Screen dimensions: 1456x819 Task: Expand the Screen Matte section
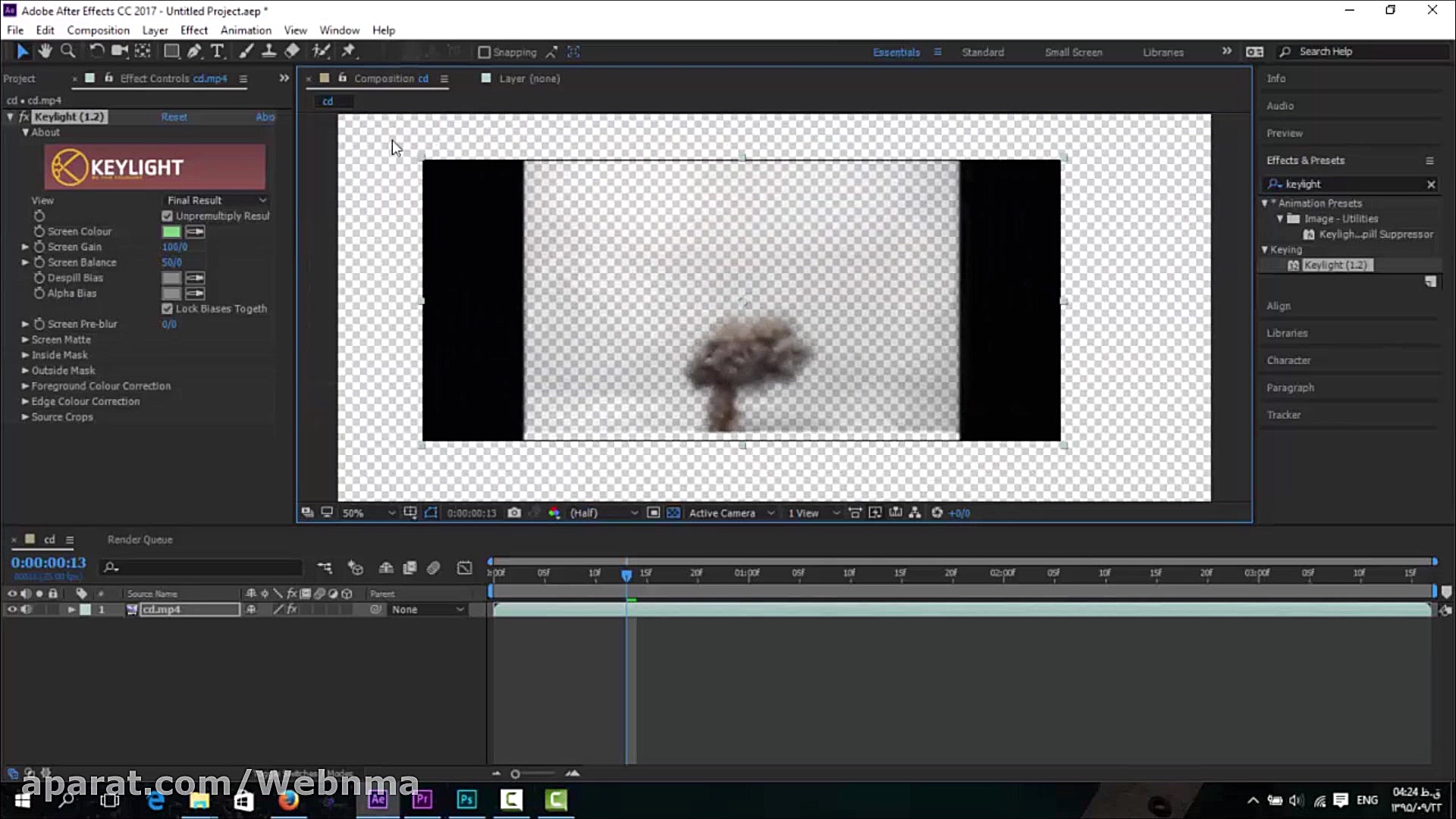pyautogui.click(x=25, y=340)
